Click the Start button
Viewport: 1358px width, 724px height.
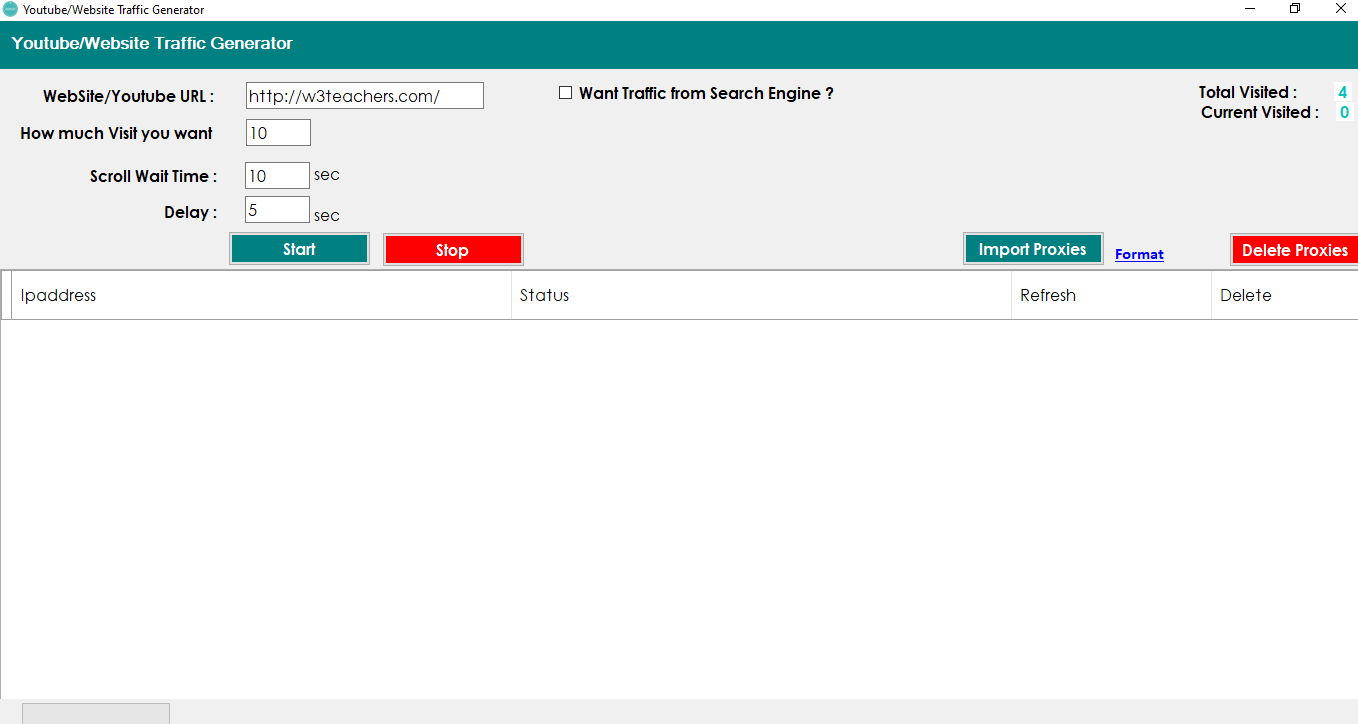(299, 248)
